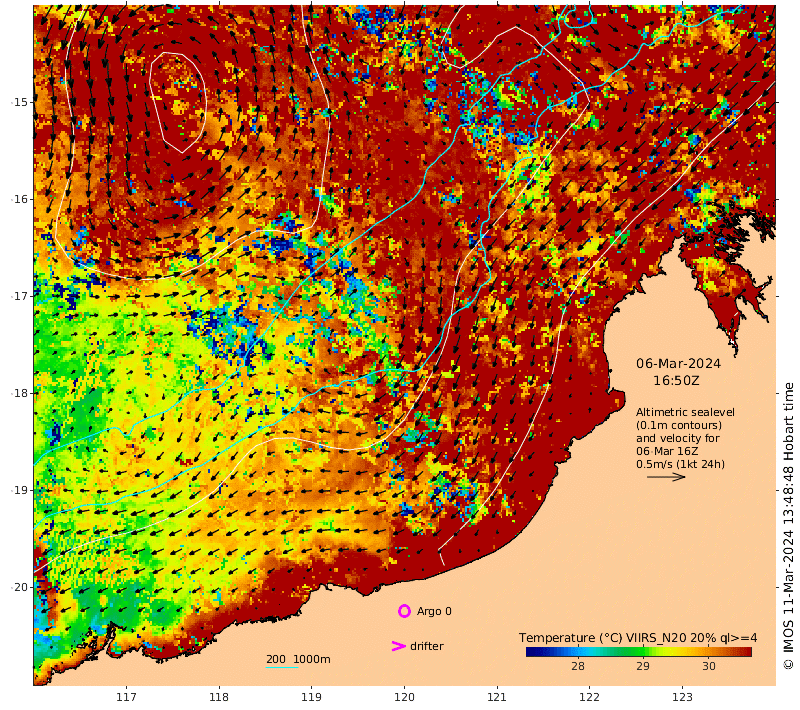Click the colorbar tick label 30
The image size is (800, 710).
point(708,666)
